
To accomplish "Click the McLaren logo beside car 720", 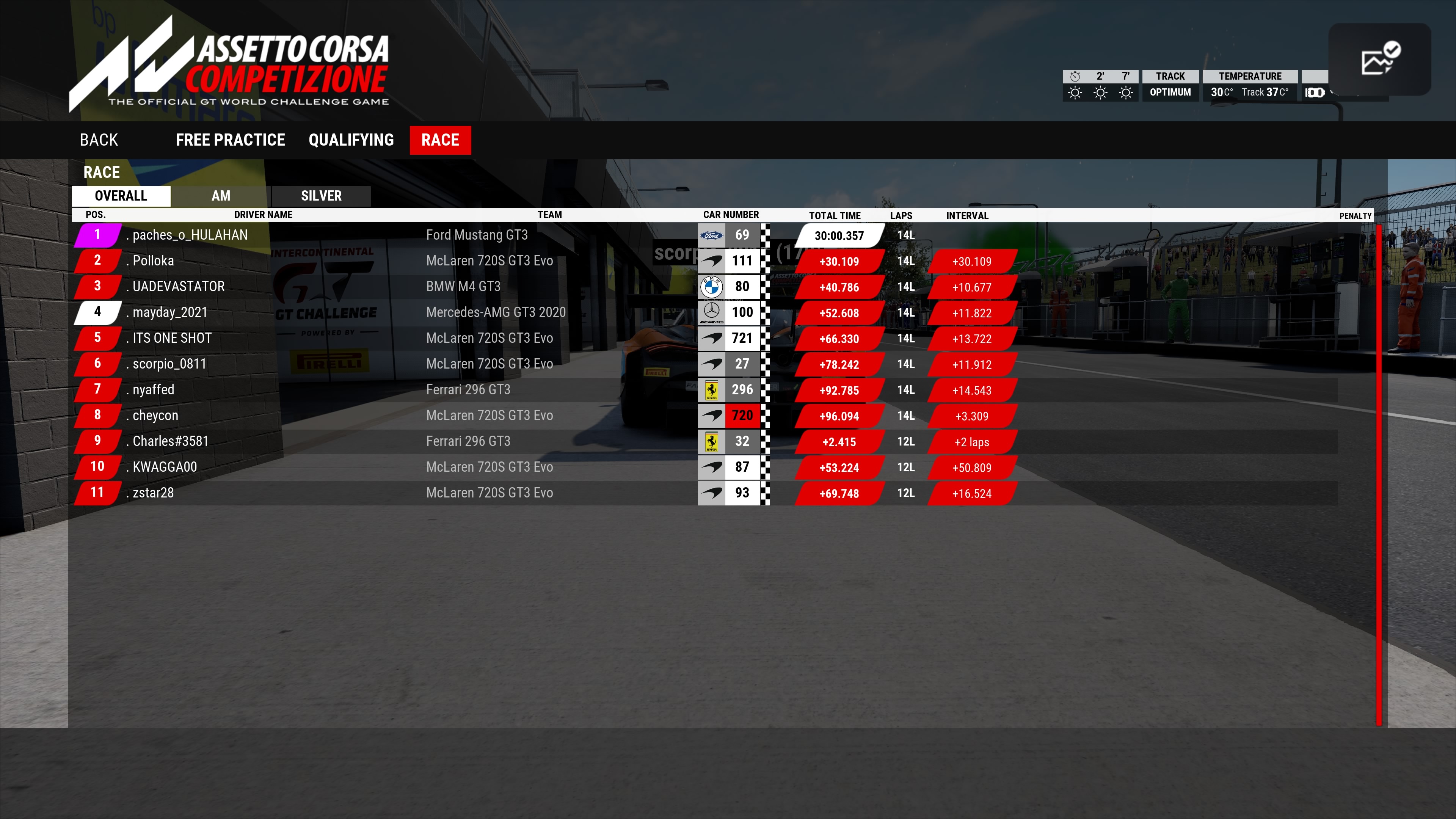I will click(x=712, y=416).
